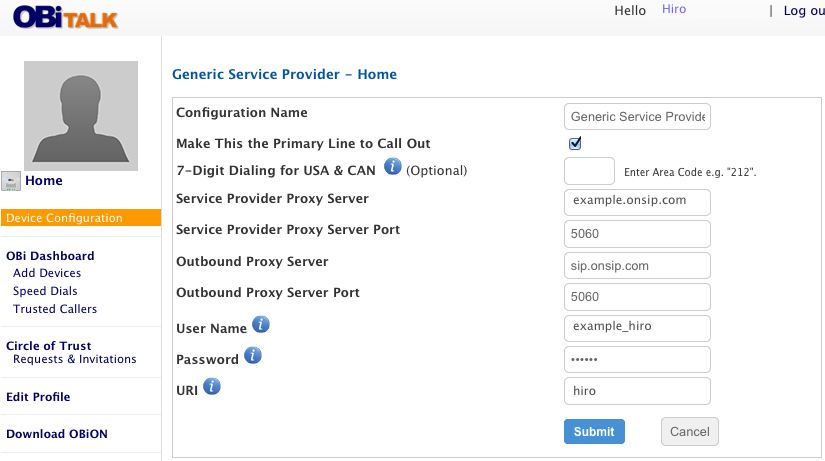Click the 7-Digit Dialing info icon
825x461 pixels.
pos(393,166)
